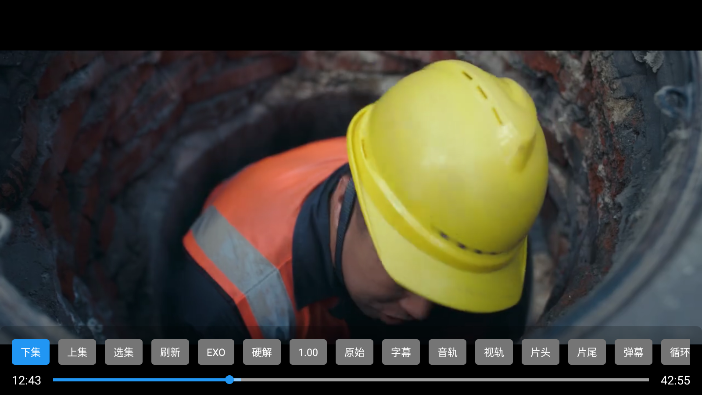Switch player engine with EXO button
The image size is (702, 395).
tap(216, 352)
